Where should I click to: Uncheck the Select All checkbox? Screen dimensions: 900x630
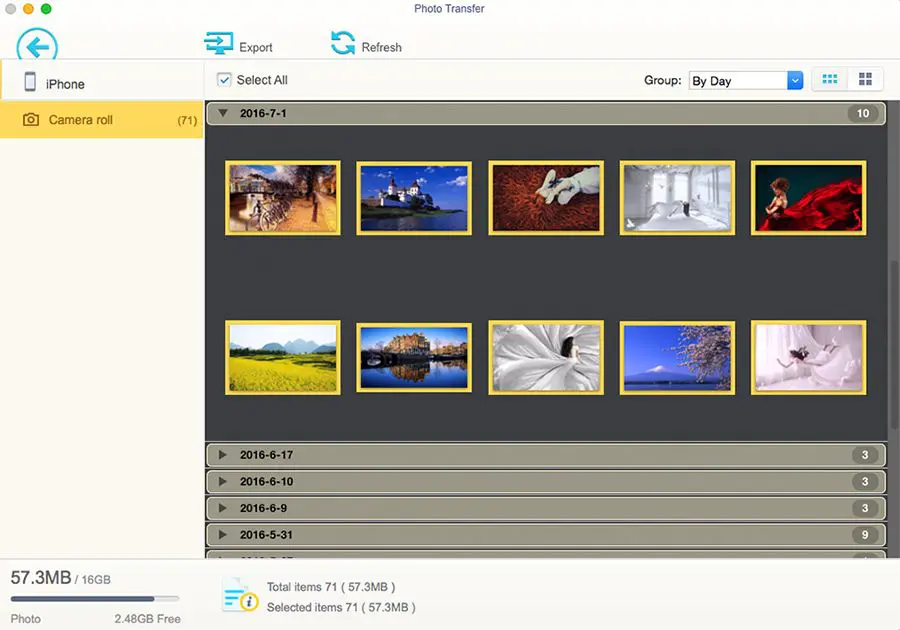(225, 80)
